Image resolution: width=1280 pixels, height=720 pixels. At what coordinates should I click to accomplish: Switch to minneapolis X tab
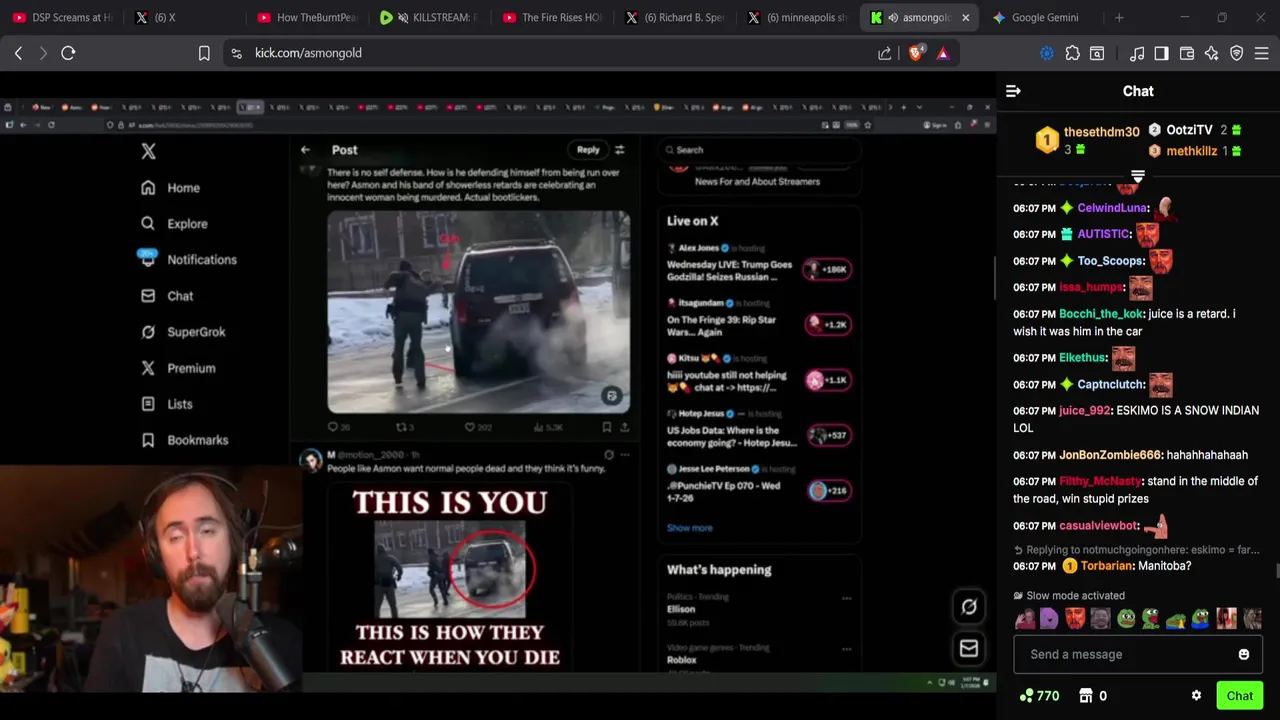click(798, 17)
